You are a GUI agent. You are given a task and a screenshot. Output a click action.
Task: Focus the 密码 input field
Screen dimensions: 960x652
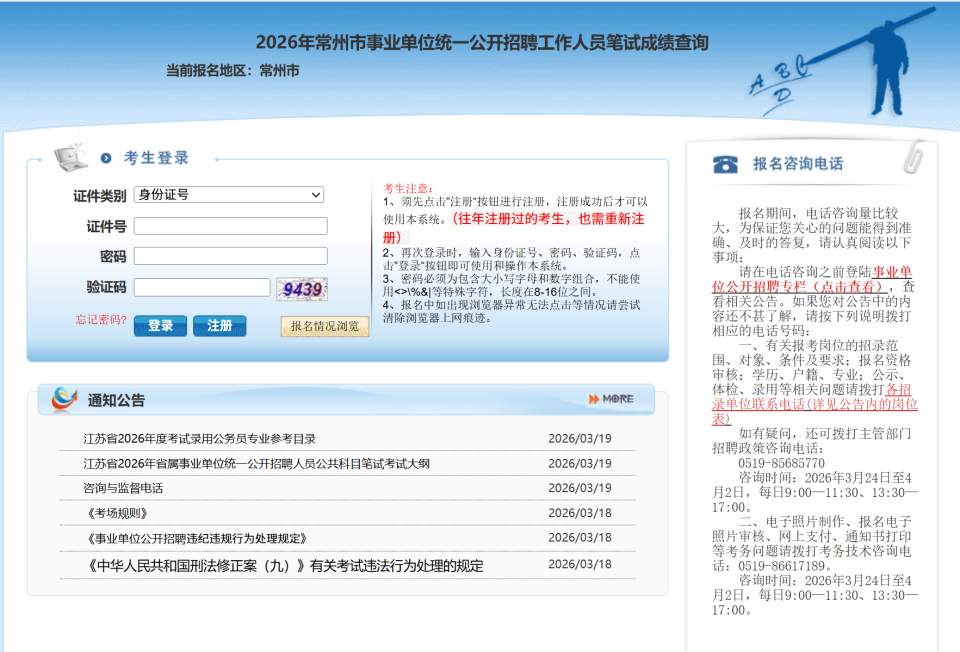click(231, 256)
